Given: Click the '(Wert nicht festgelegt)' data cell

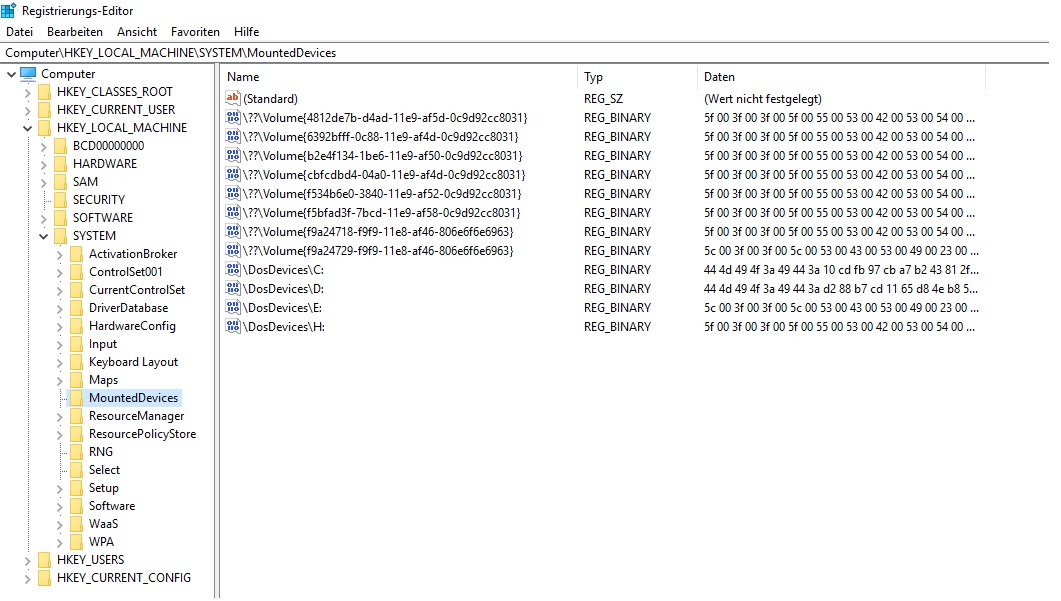Looking at the screenshot, I should coord(763,99).
